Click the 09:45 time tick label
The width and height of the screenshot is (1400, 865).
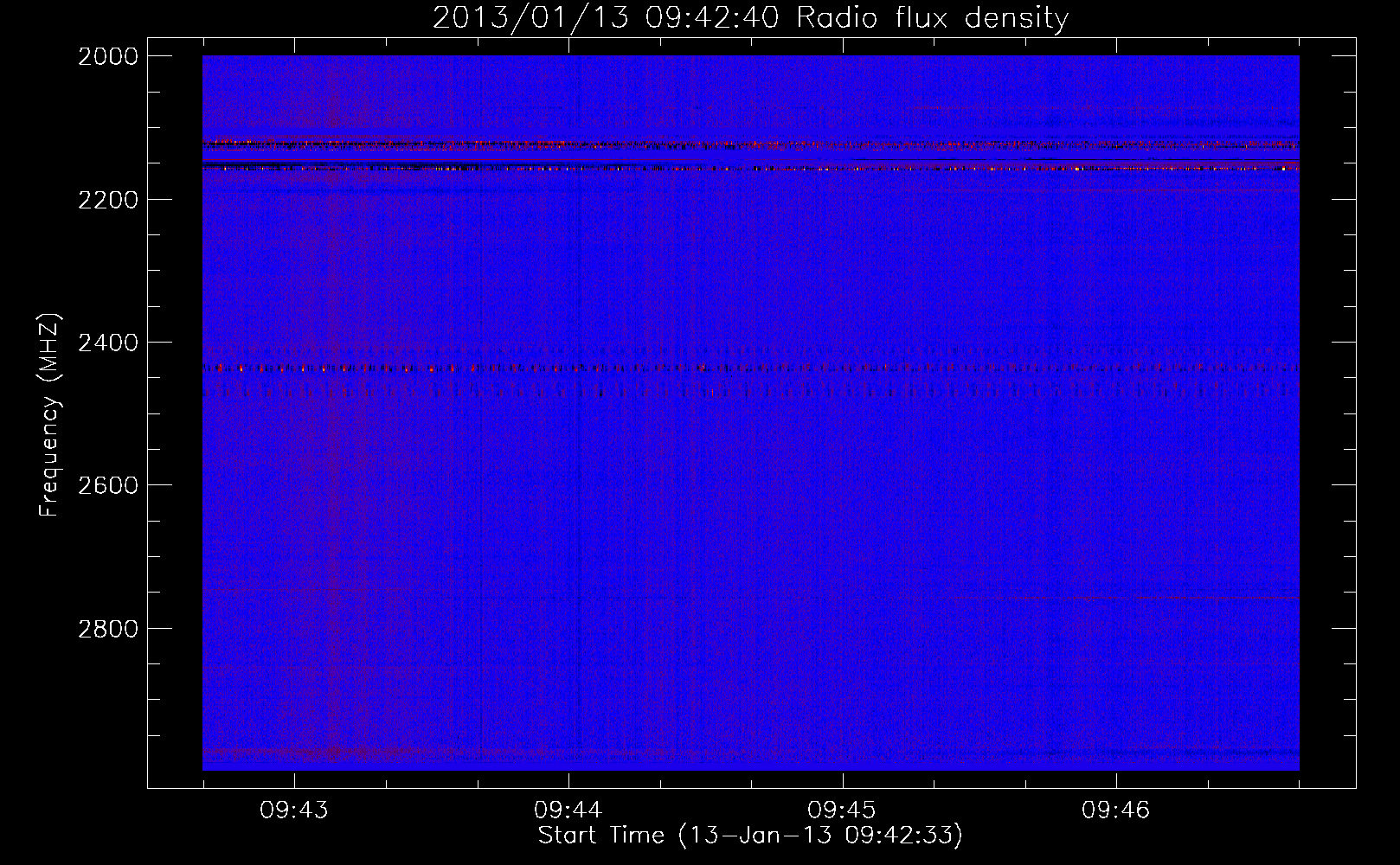[x=842, y=811]
